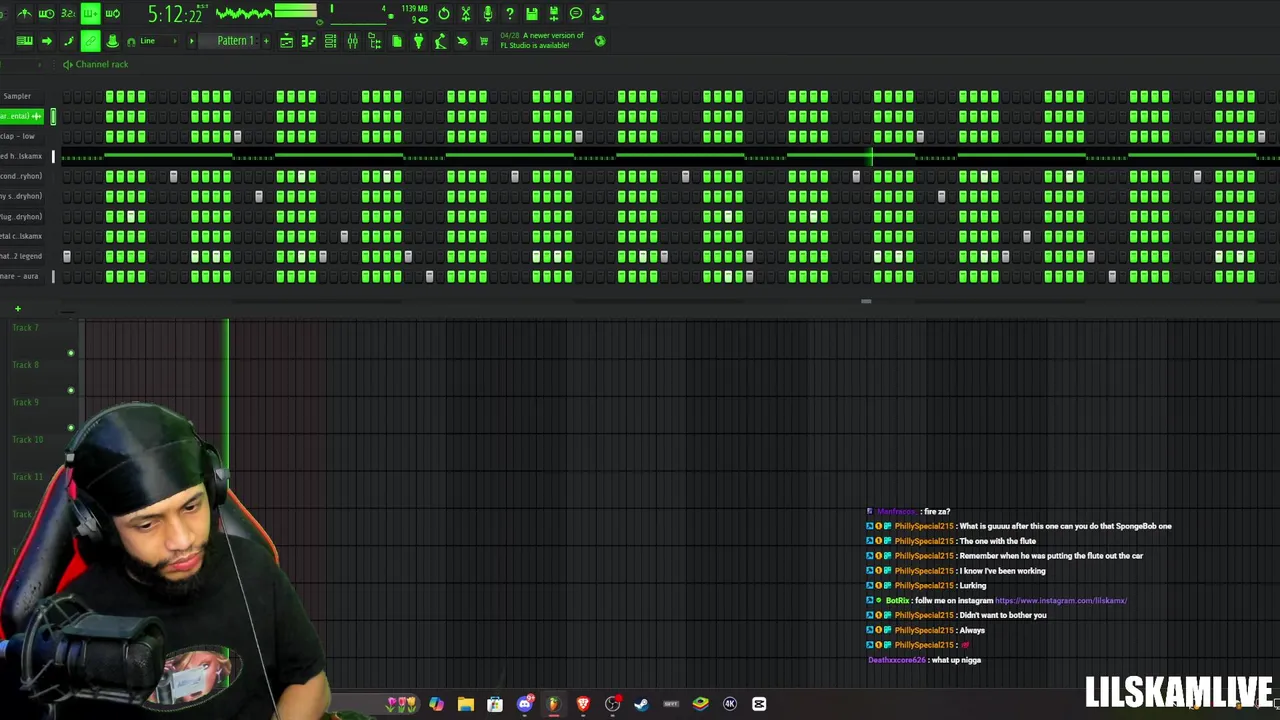Select Track 10 in playlist
This screenshot has height=720, width=1280.
[x=27, y=439]
